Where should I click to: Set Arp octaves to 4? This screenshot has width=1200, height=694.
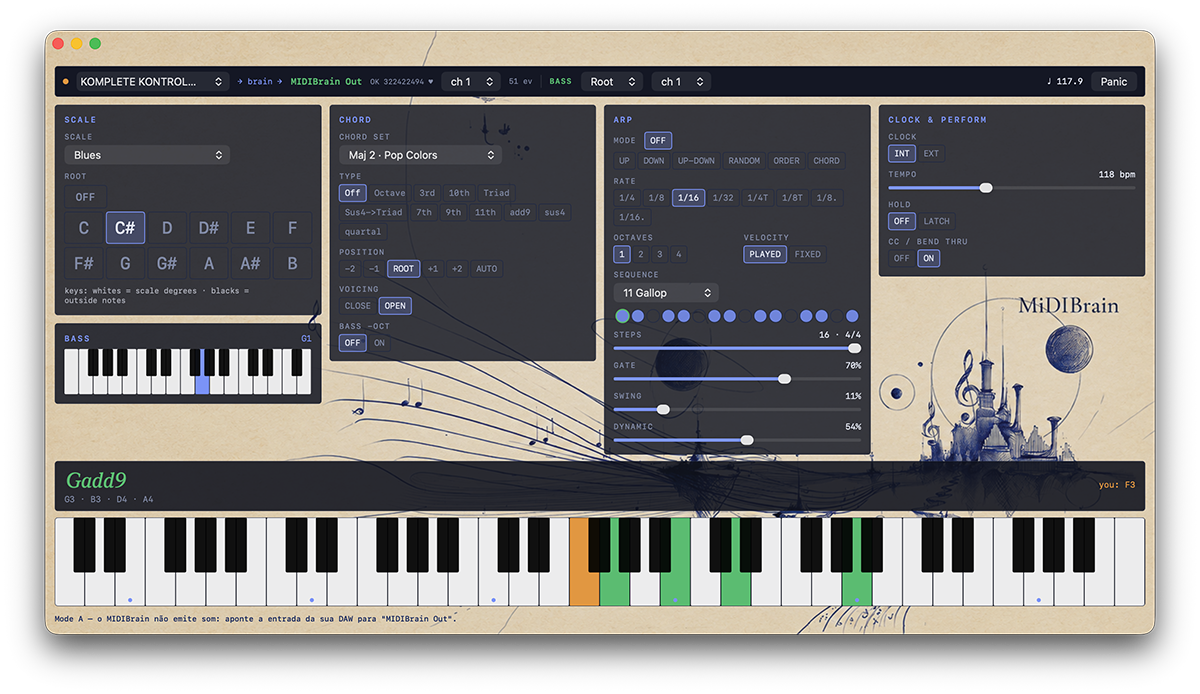pyautogui.click(x=679, y=254)
